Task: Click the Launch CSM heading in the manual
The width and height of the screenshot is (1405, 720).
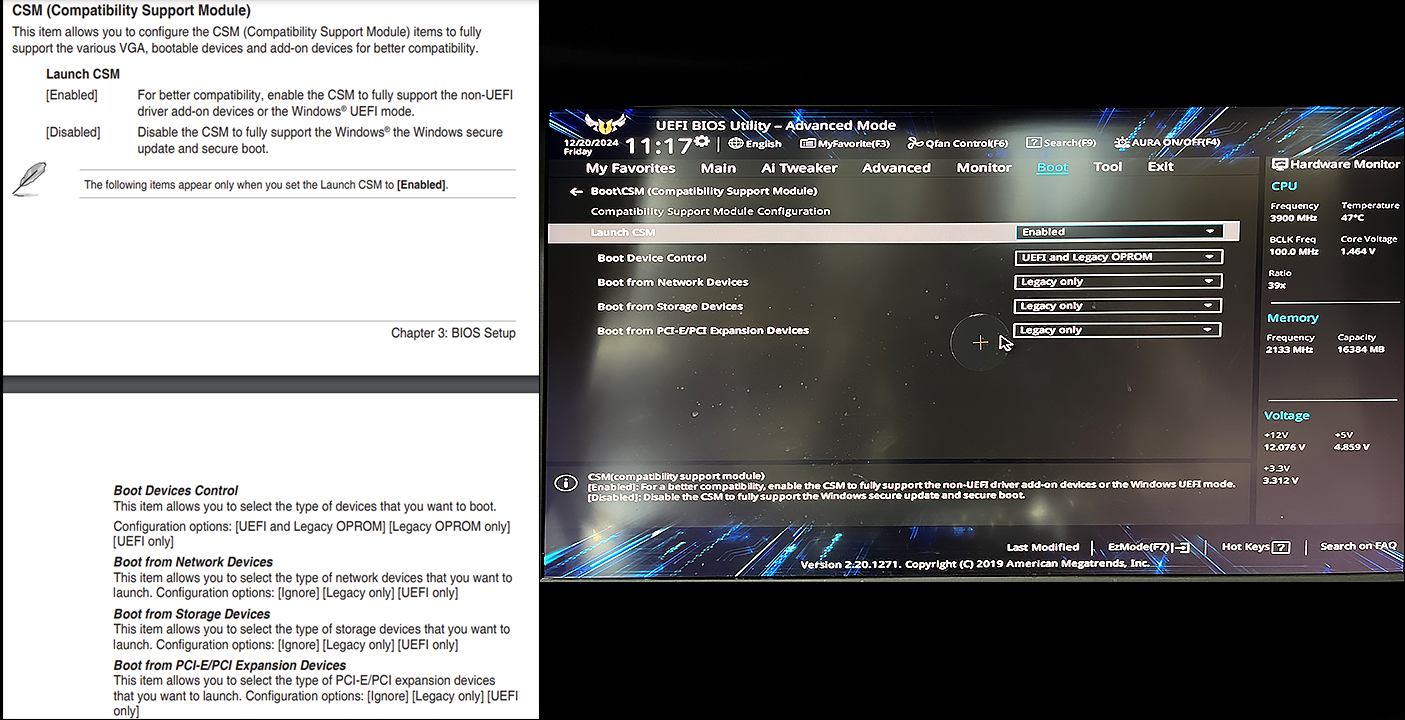Action: [x=83, y=74]
